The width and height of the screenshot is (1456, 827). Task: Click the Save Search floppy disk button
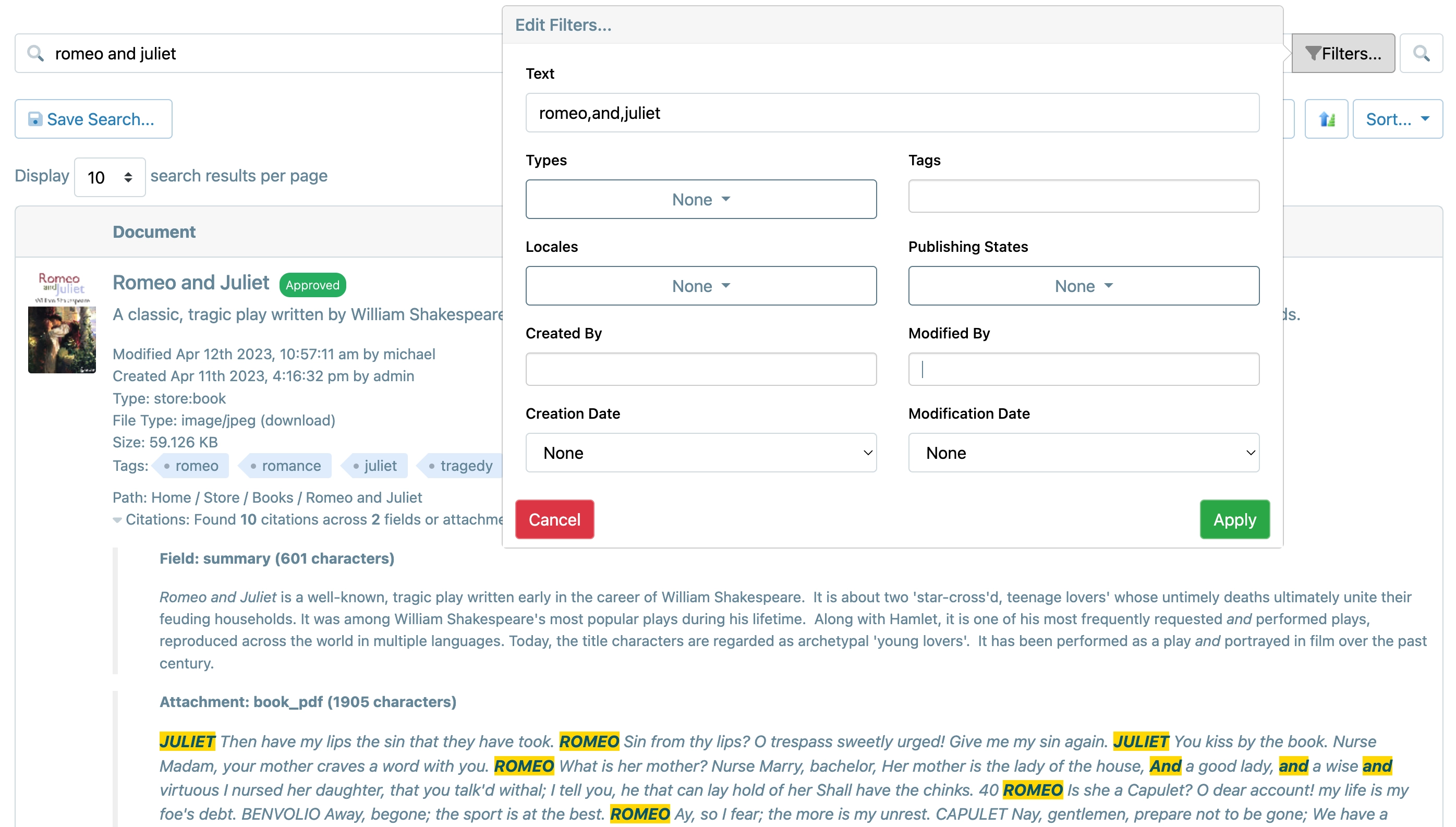93,119
